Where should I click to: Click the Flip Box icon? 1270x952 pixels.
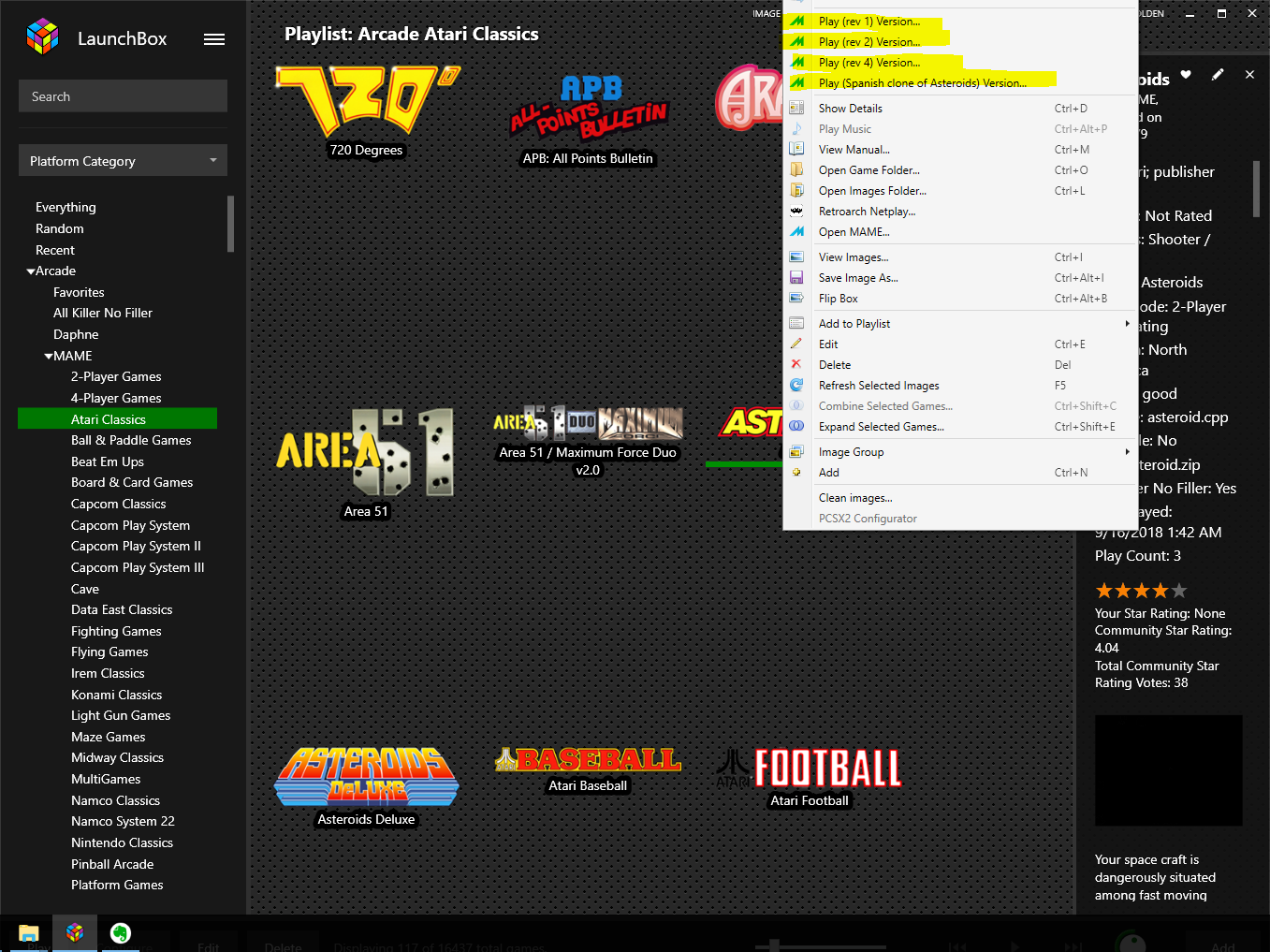click(796, 298)
